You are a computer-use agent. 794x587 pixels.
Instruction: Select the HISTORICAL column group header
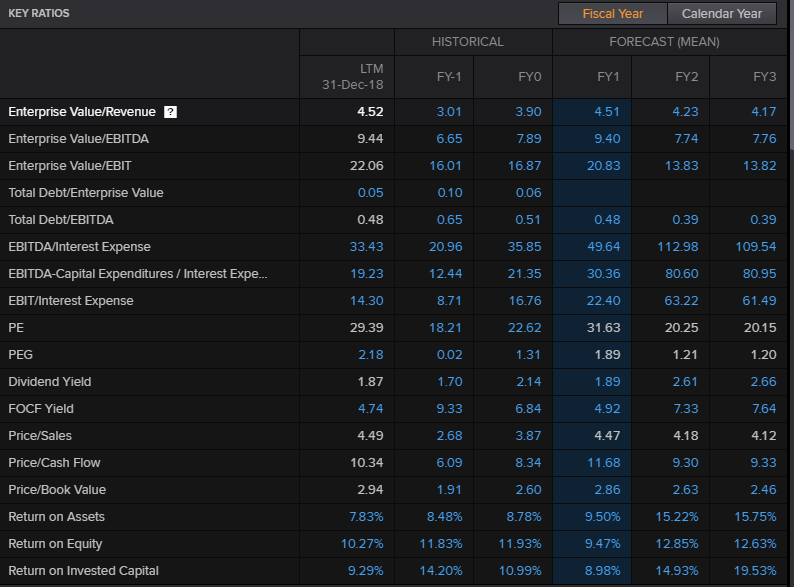[x=467, y=42]
